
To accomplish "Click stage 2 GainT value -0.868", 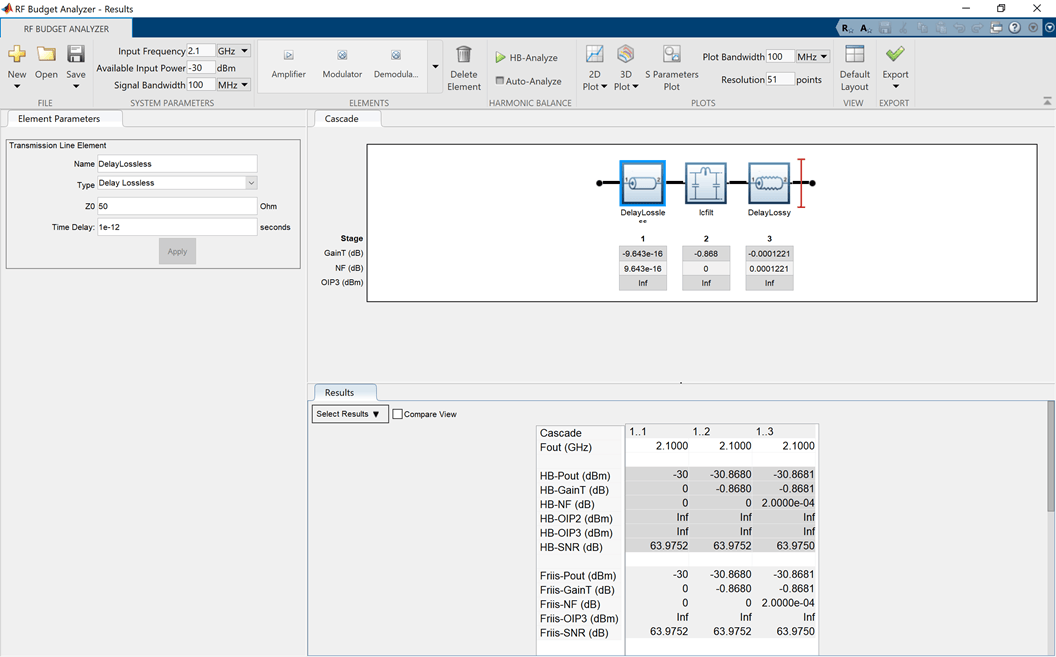I will pos(706,254).
